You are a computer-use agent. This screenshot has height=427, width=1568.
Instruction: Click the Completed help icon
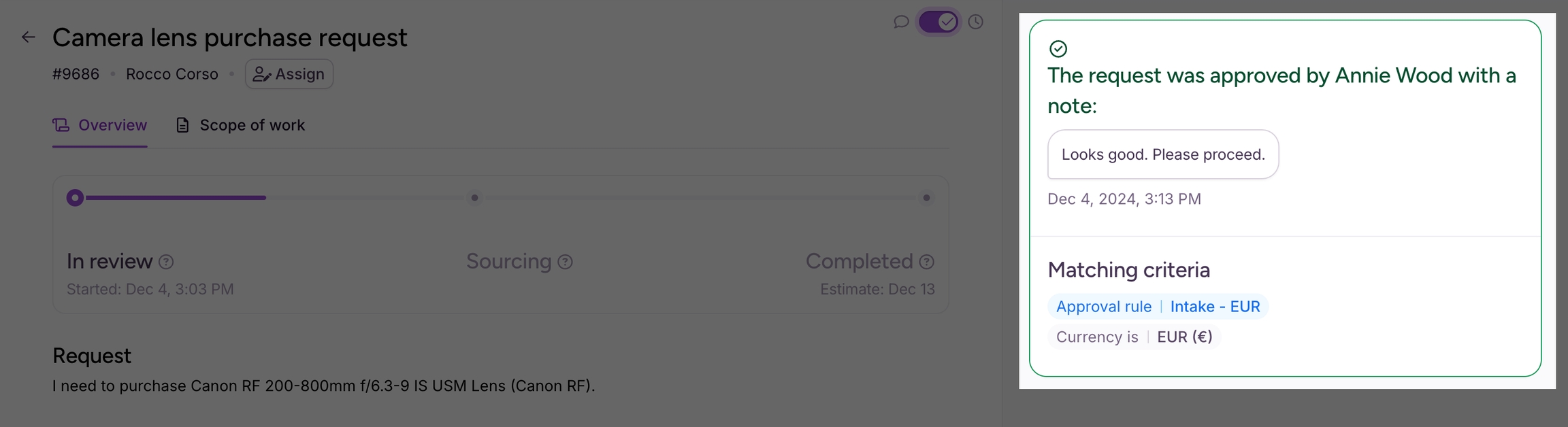click(x=927, y=262)
